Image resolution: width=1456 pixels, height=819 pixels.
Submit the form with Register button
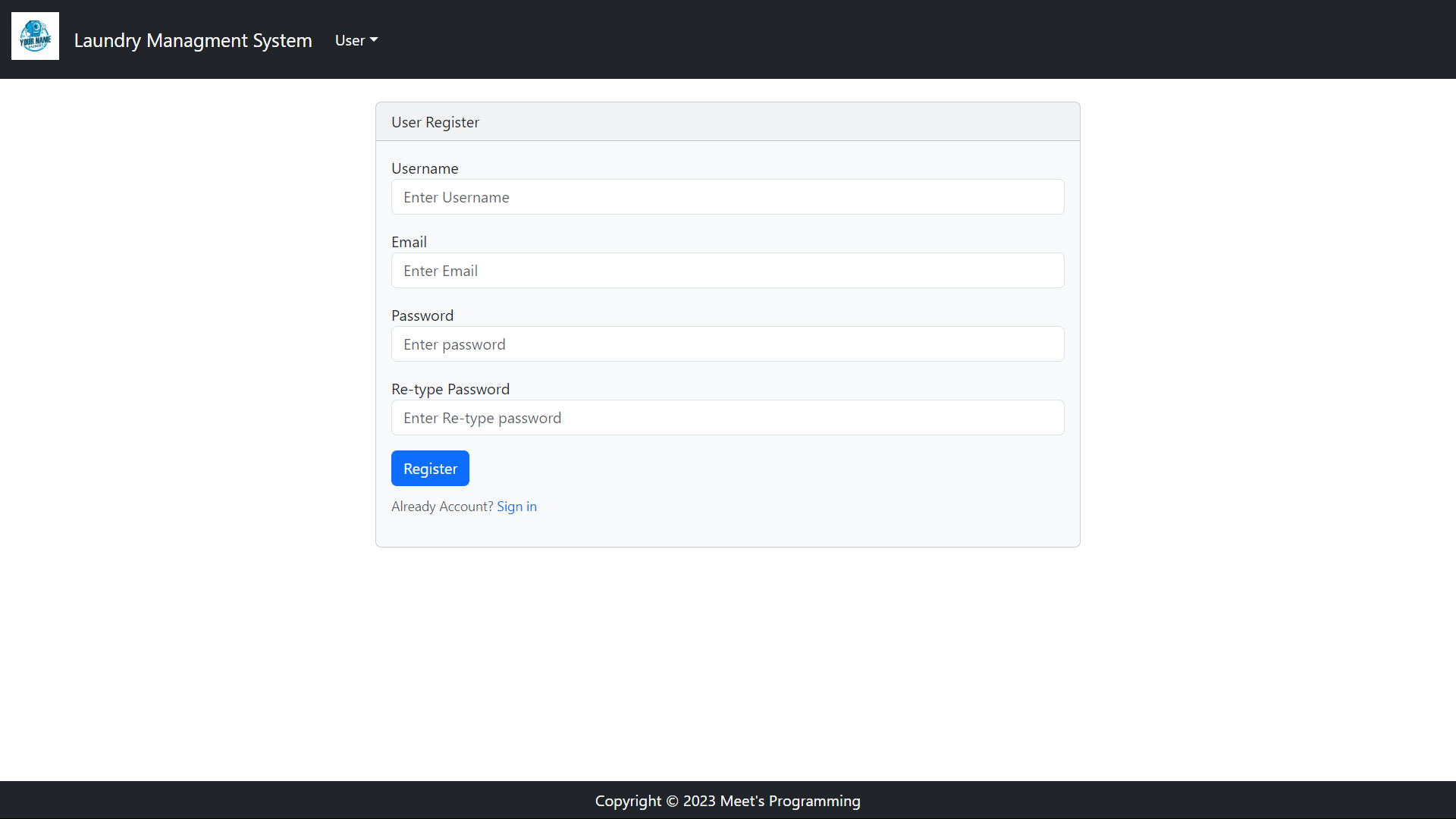pyautogui.click(x=430, y=469)
